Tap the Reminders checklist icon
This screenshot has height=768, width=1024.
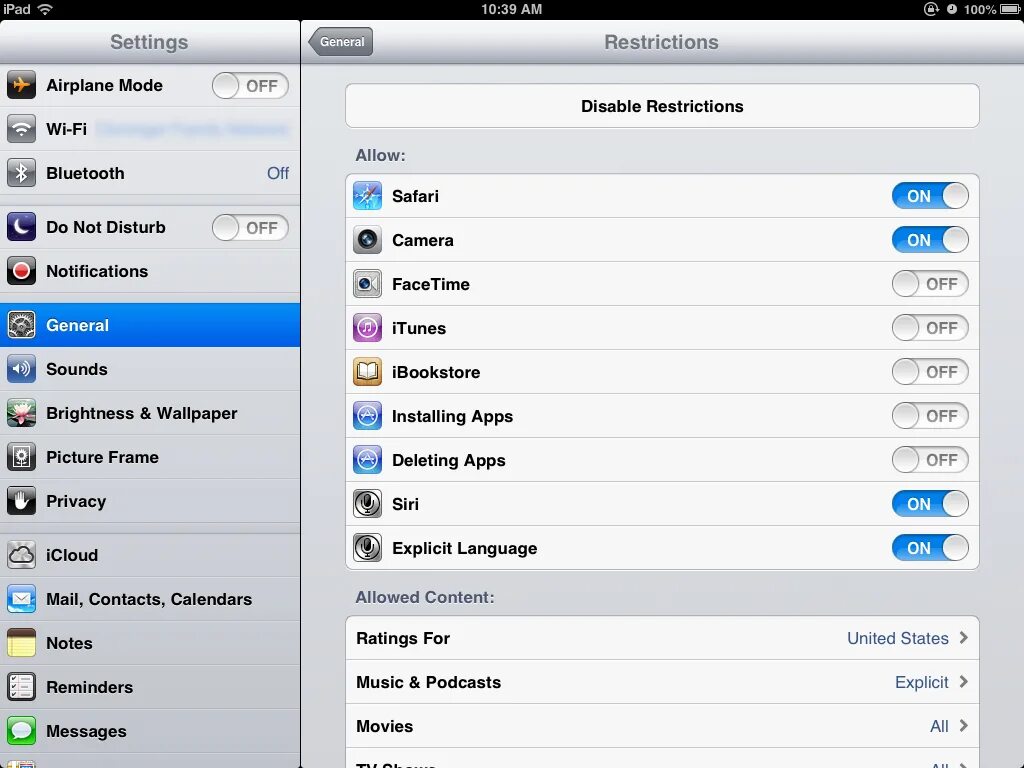tap(22, 687)
